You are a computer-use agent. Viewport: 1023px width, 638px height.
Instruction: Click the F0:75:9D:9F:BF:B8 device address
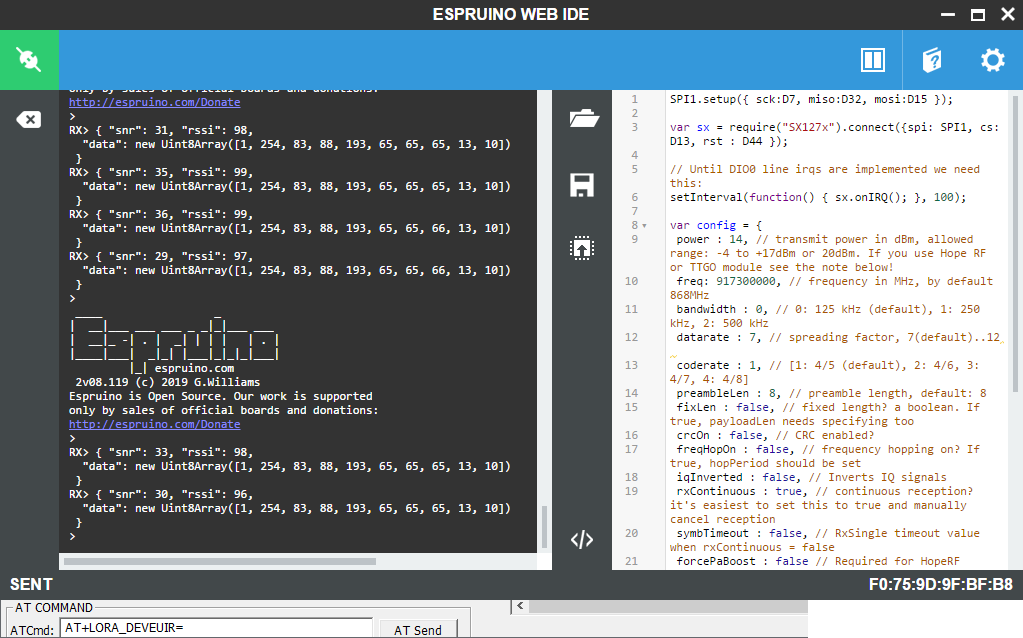[941, 585]
